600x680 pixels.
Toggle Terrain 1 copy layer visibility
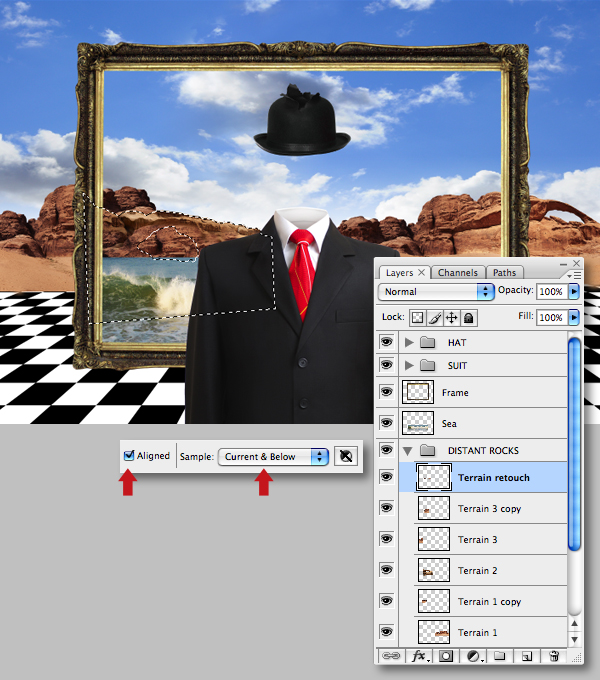[x=386, y=601]
